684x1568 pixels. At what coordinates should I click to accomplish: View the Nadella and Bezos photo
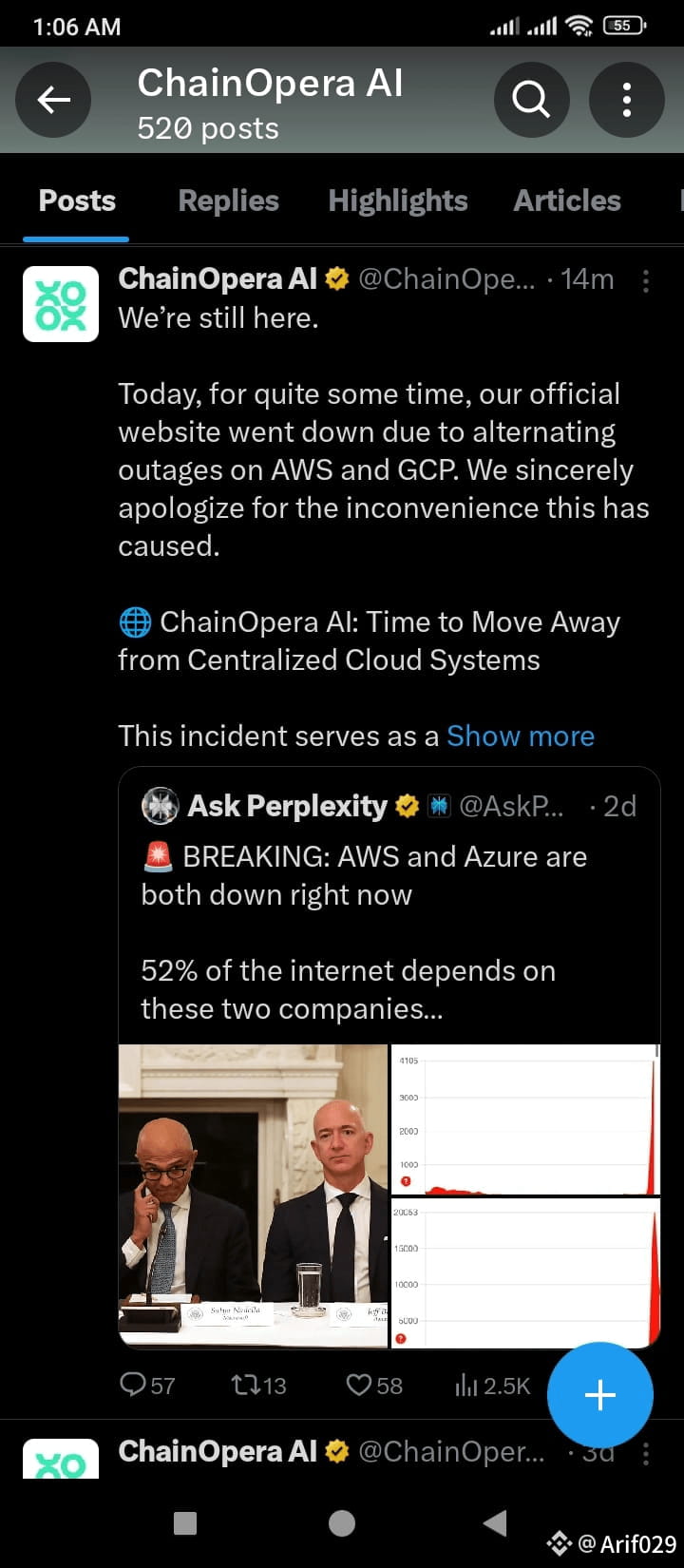tap(254, 1195)
